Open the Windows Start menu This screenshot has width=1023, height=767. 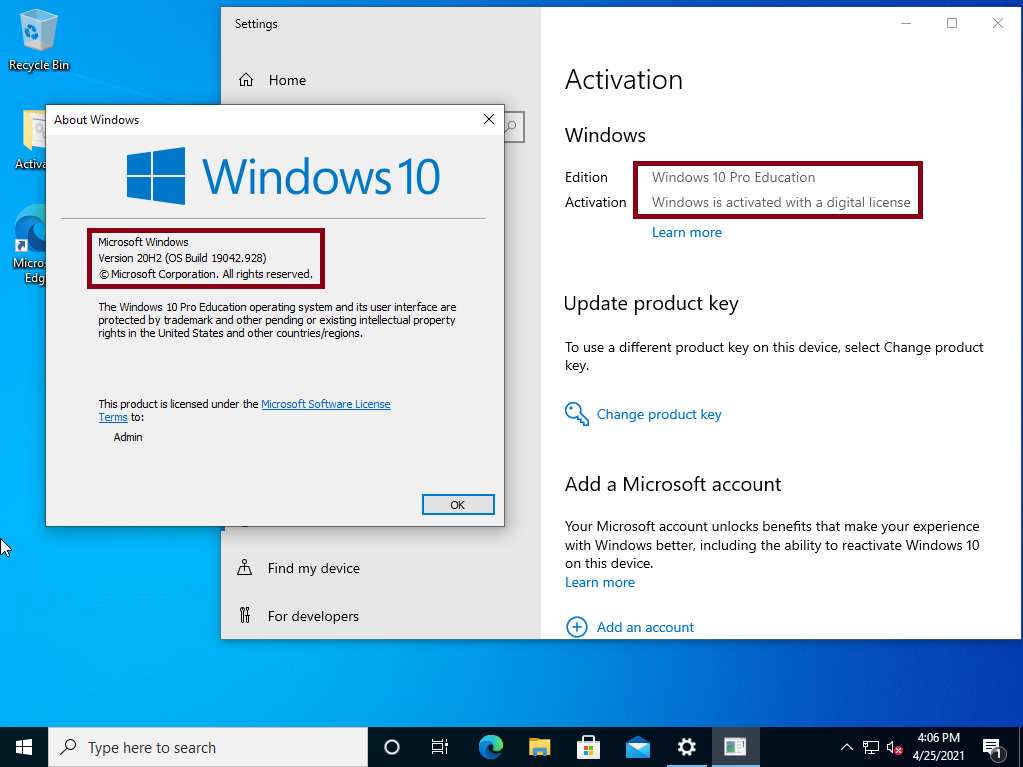coord(24,747)
